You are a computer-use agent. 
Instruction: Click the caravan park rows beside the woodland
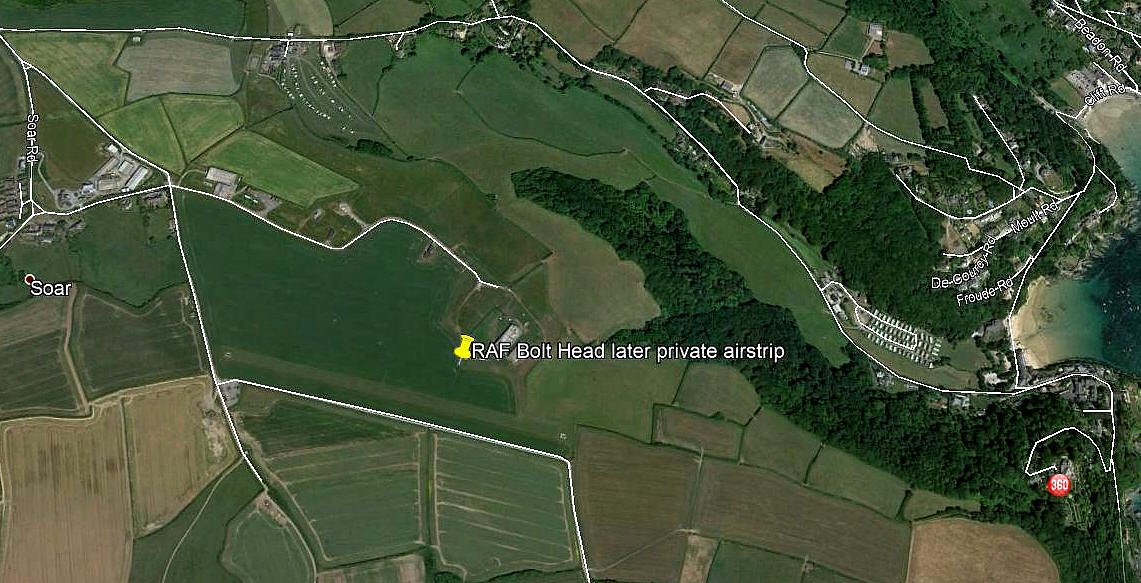tap(896, 334)
